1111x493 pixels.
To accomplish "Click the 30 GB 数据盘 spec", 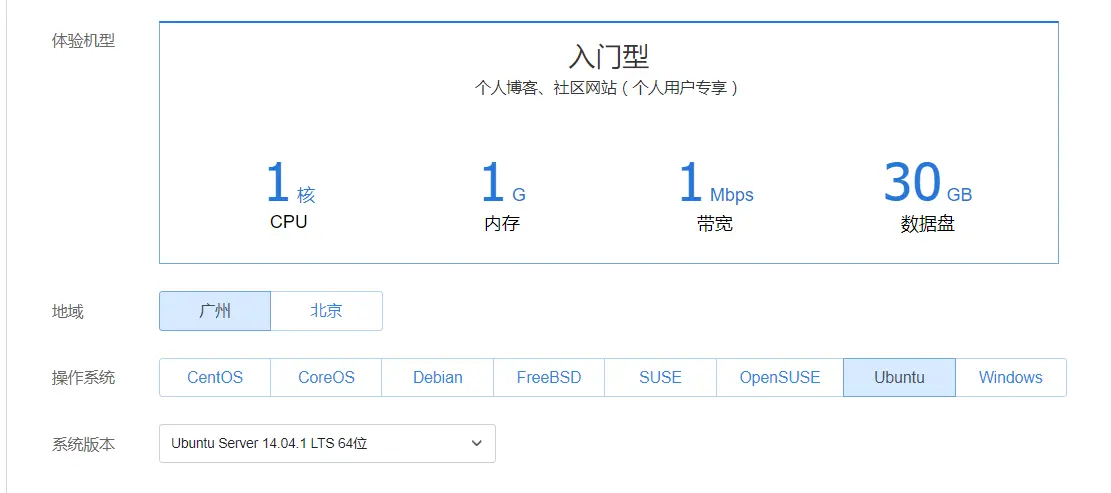I will coord(927,196).
